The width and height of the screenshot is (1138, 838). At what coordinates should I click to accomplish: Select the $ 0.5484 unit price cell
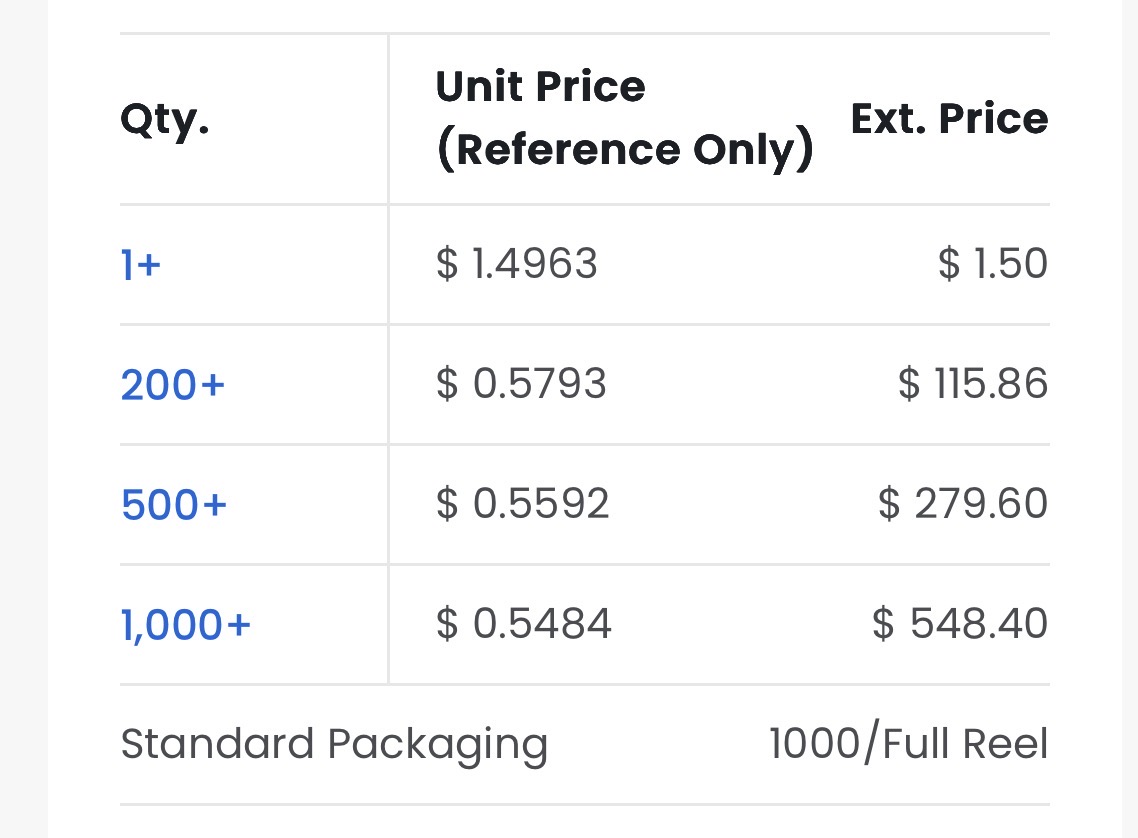click(x=523, y=623)
